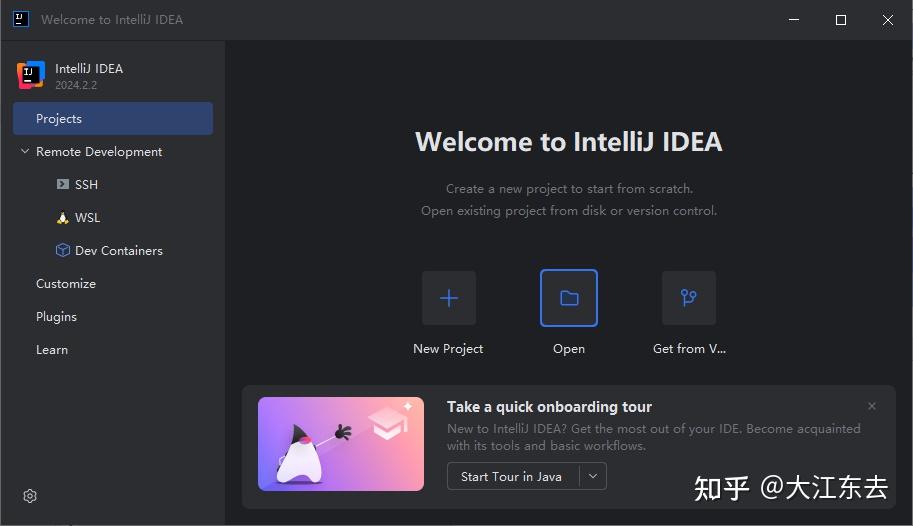Click the version number 2024.2.2
The height and width of the screenshot is (526, 913).
click(76, 85)
